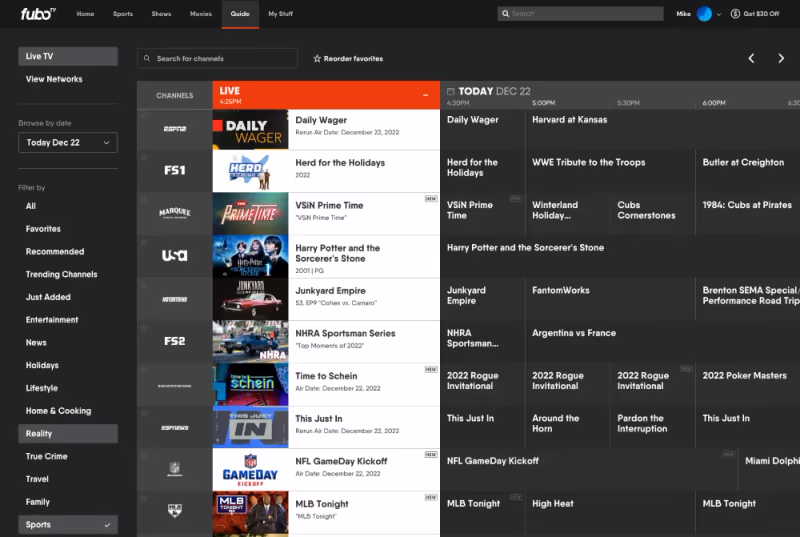Screen dimensions: 800x537
Task: Open the My Stuff tab
Action: [x=281, y=14]
